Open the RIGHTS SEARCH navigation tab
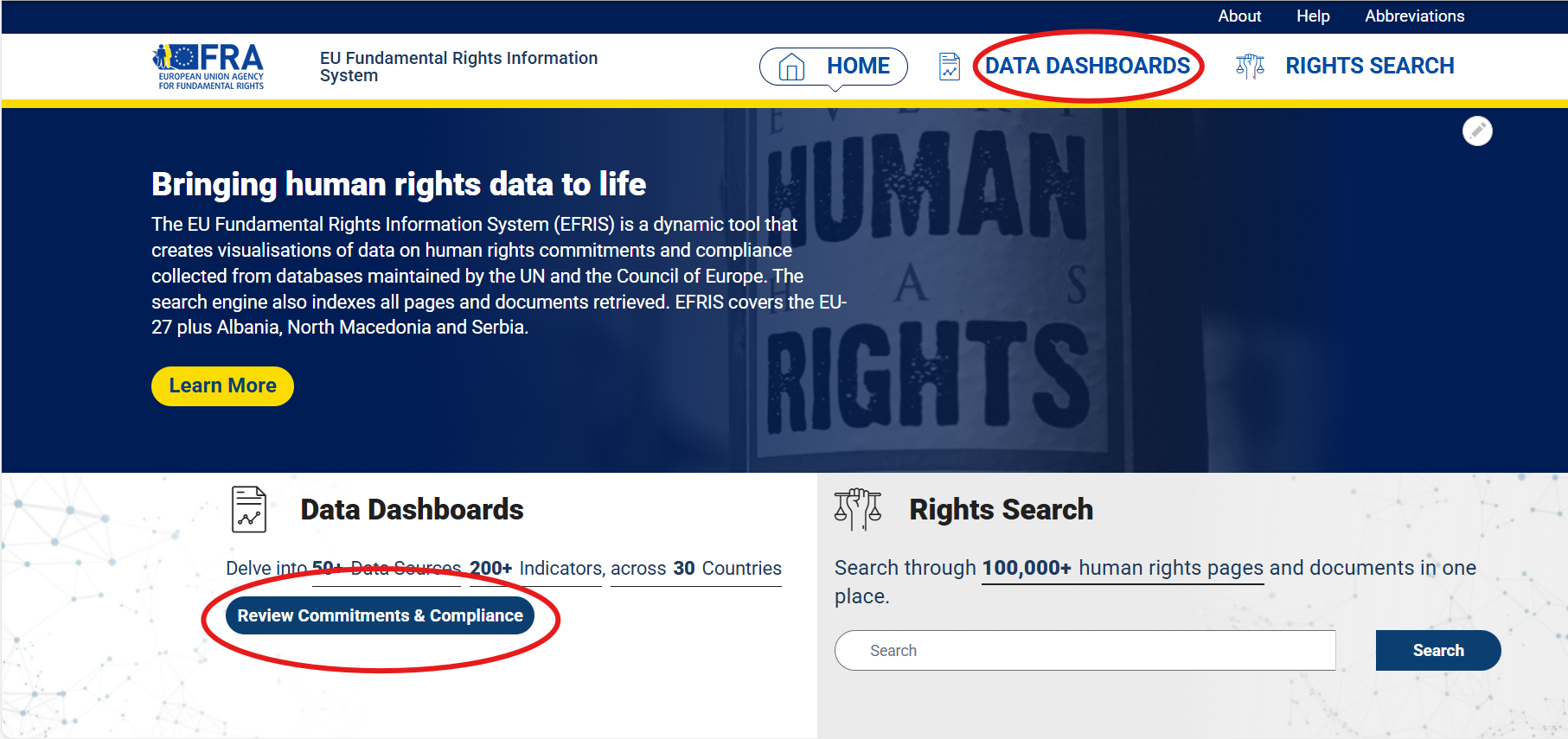Image resolution: width=1568 pixels, height=739 pixels. click(1369, 67)
